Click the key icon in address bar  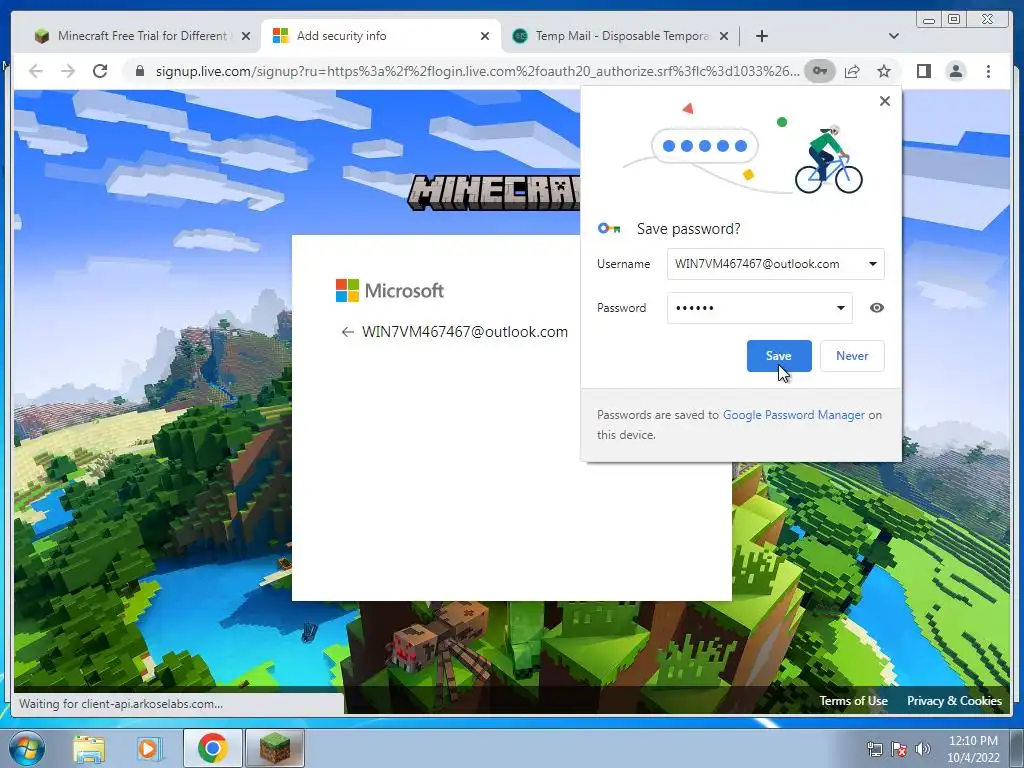820,71
